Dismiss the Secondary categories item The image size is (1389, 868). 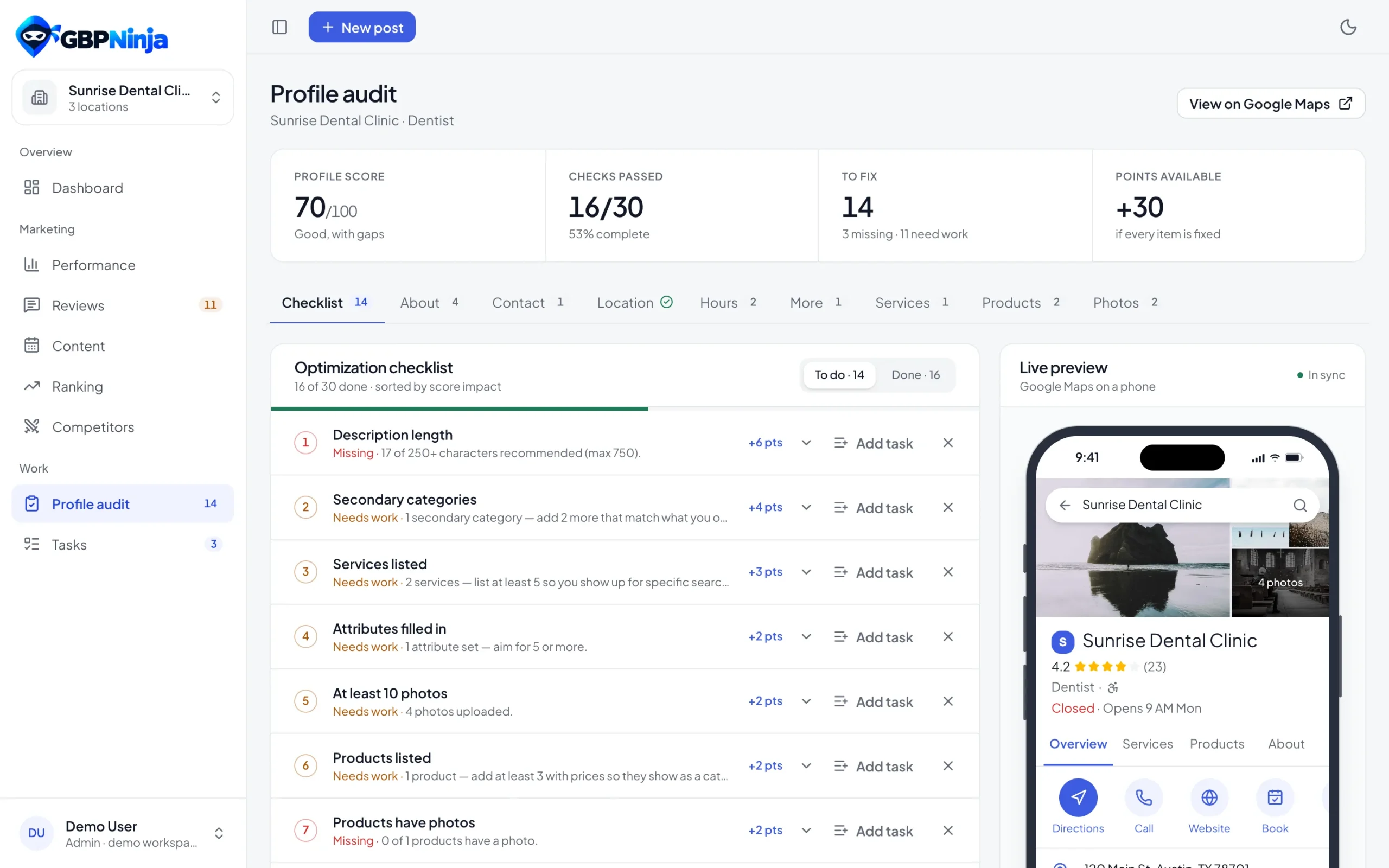(948, 507)
